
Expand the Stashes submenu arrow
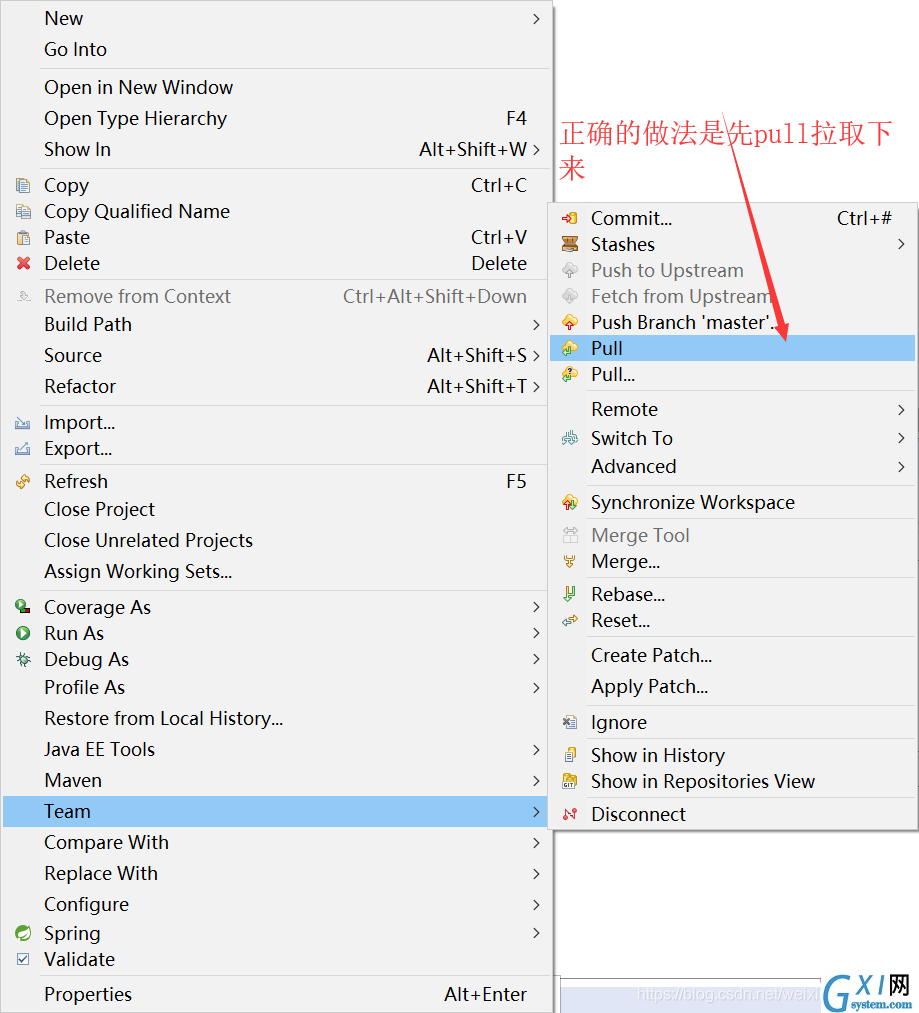click(901, 244)
